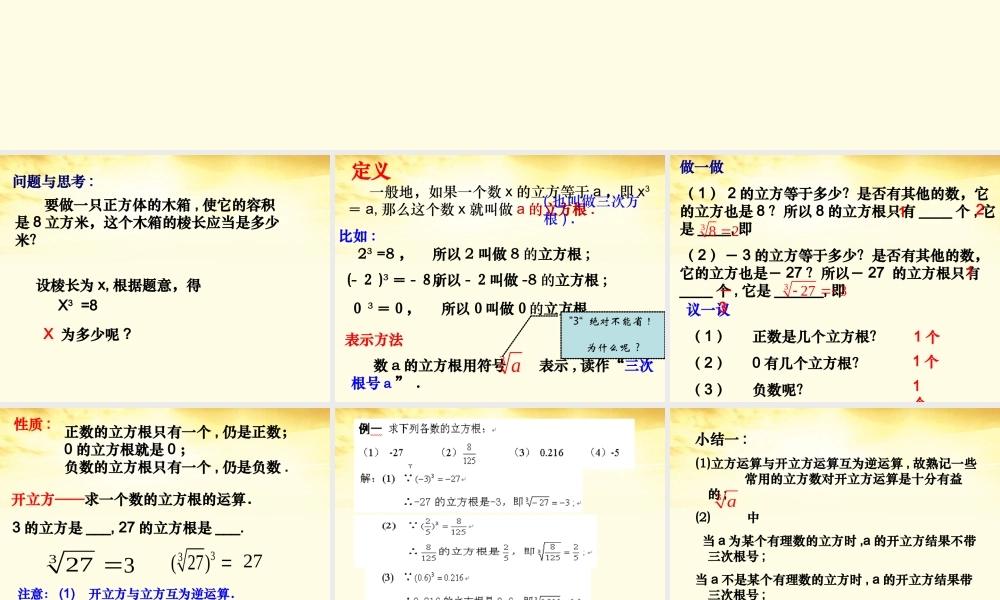Viewport: 1000px width, 600px height.
Task: Click the question 0 有几个立方根?
Action: pos(805,363)
